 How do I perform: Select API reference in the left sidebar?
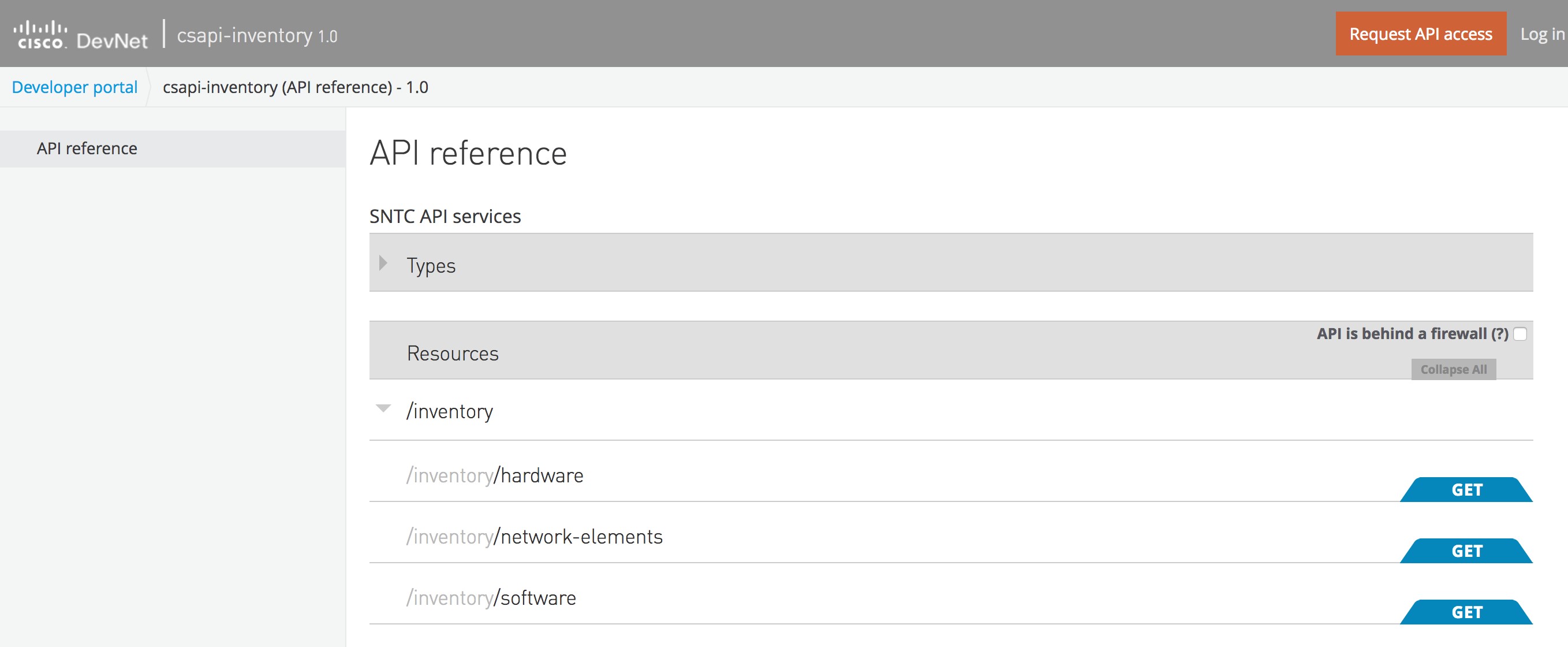(87, 148)
